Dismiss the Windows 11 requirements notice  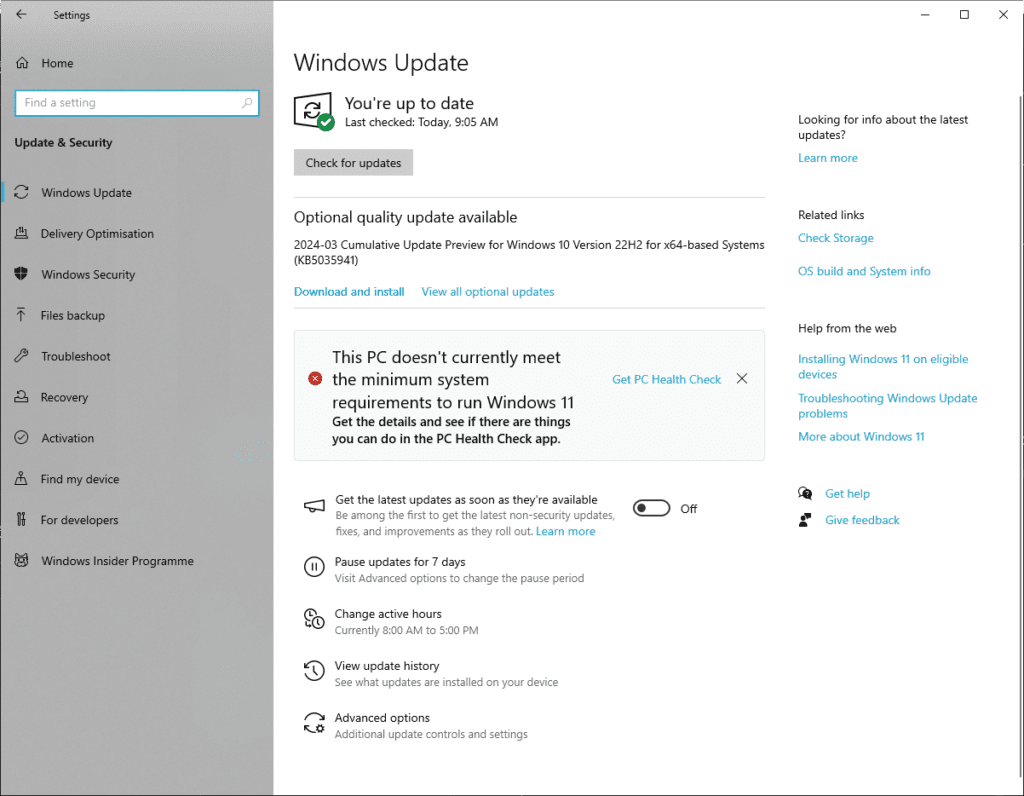coord(742,379)
